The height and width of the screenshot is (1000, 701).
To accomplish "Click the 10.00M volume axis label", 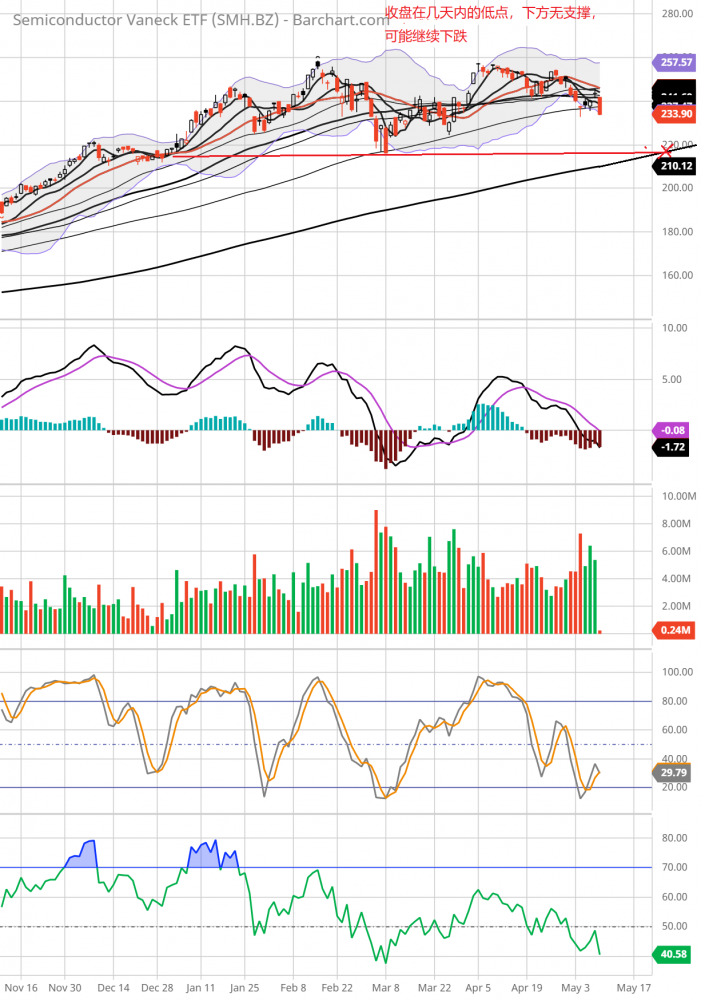I will [679, 497].
